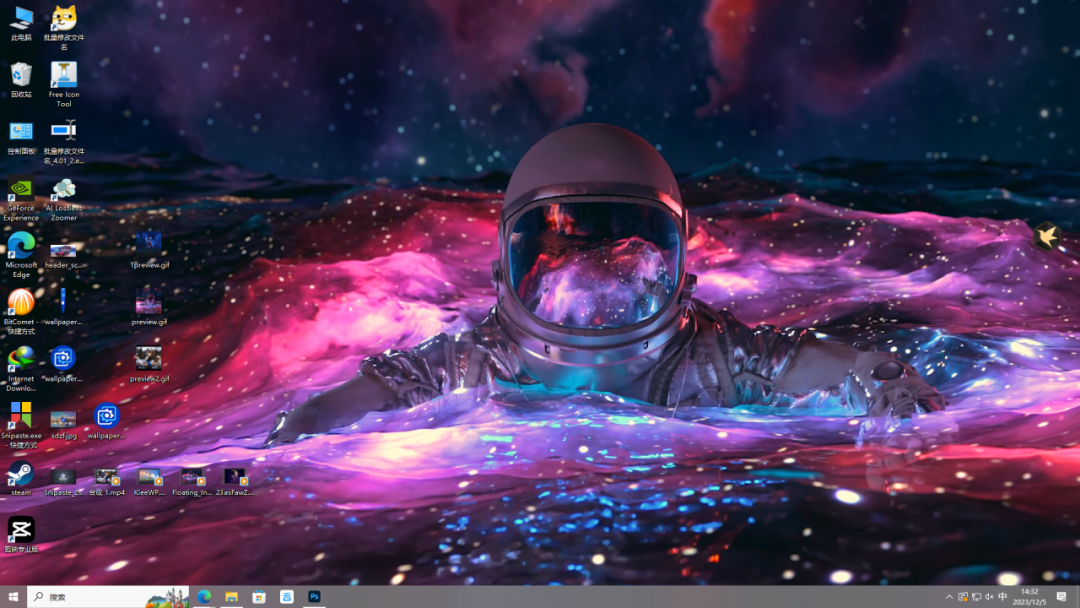Open File Explorer from the taskbar
1080x608 pixels.
(231, 597)
